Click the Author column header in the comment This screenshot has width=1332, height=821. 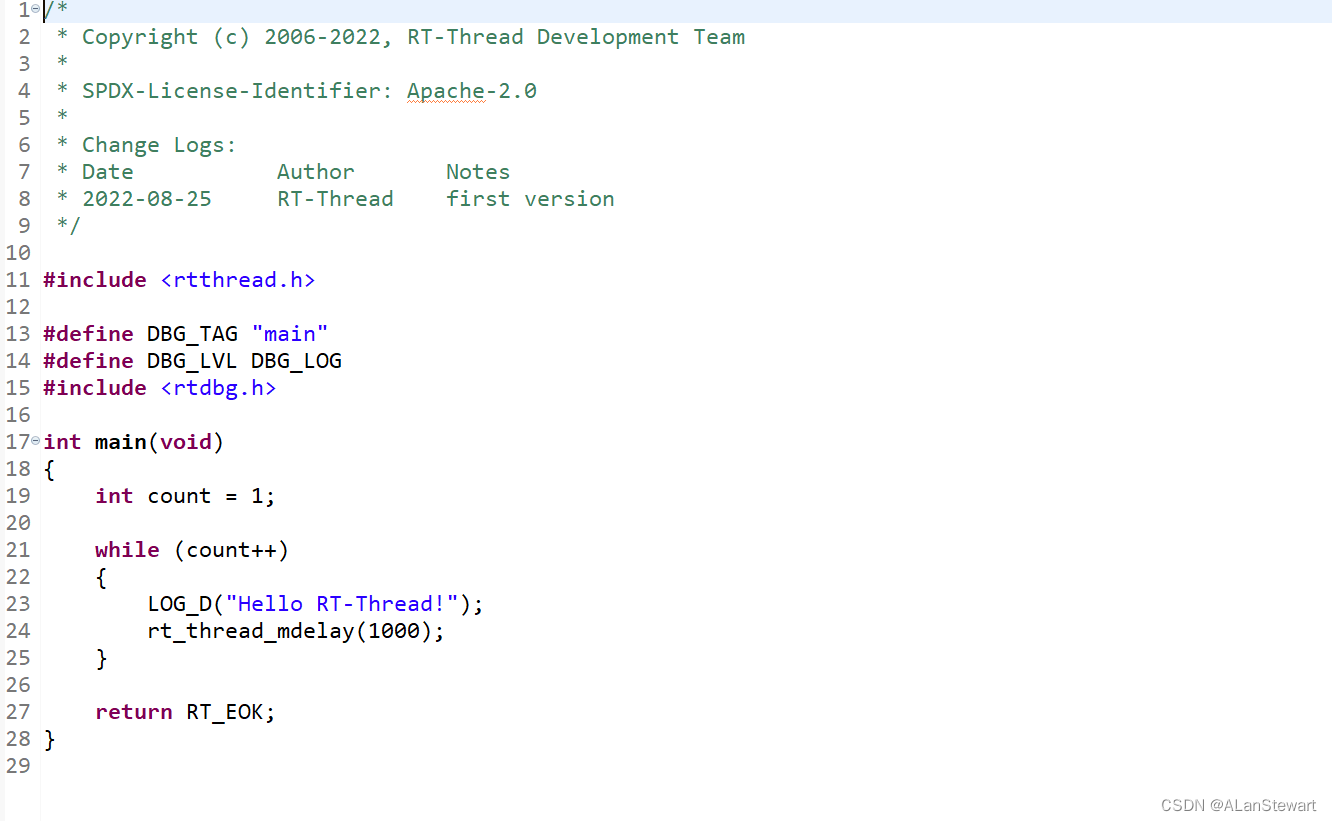click(x=316, y=172)
